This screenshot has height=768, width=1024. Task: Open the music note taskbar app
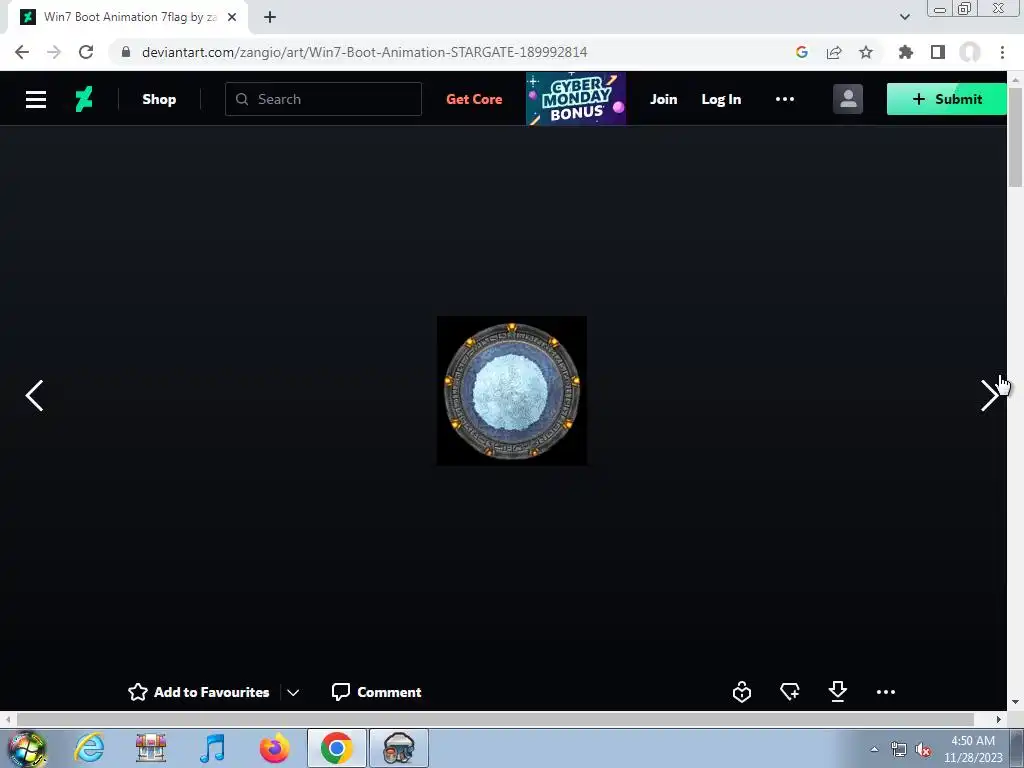click(x=212, y=748)
